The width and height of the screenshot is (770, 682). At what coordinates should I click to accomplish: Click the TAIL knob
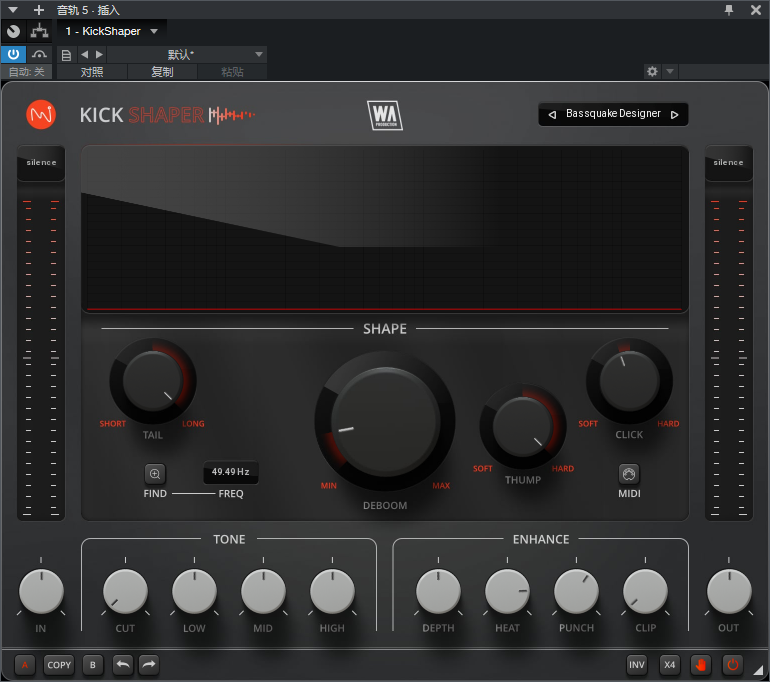pos(153,381)
